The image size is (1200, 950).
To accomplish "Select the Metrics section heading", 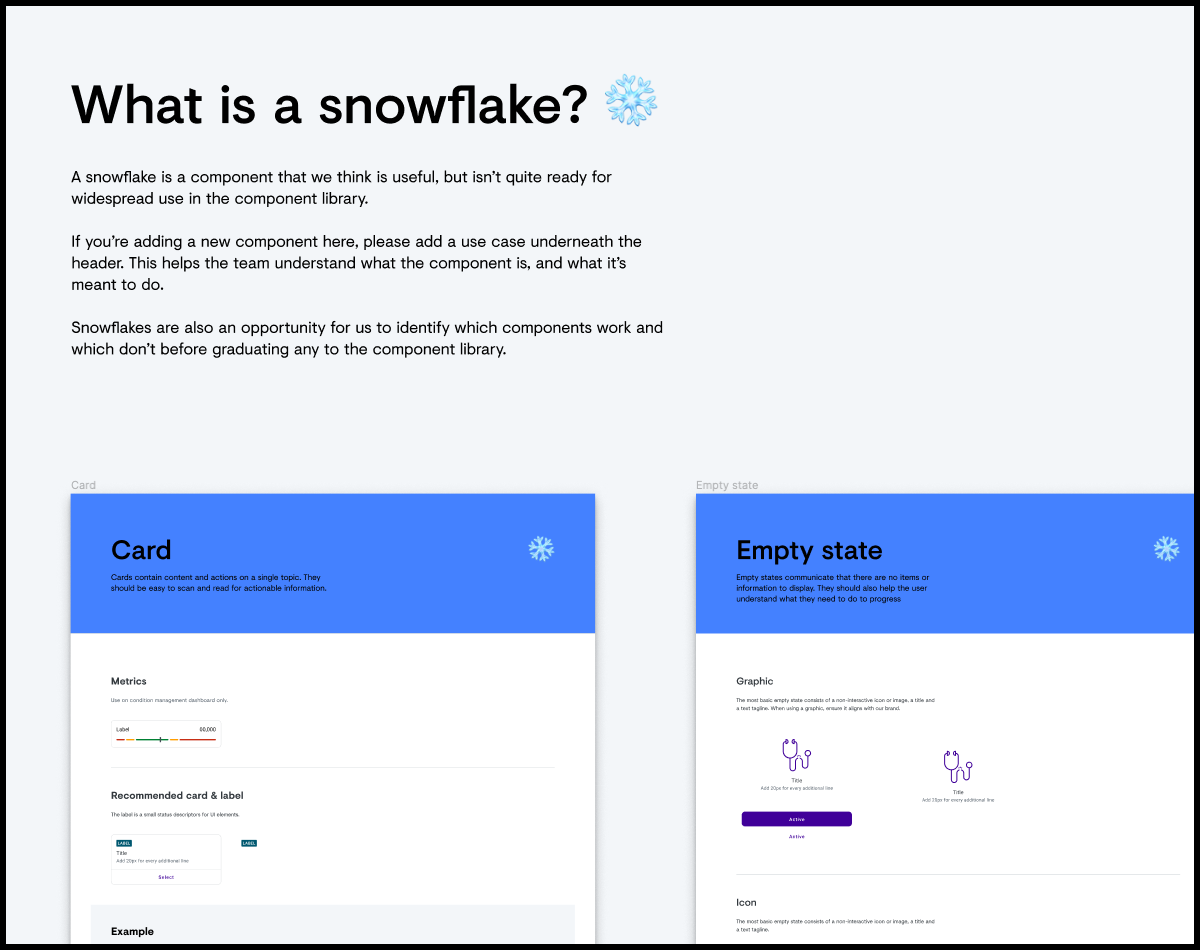I will pyautogui.click(x=129, y=681).
